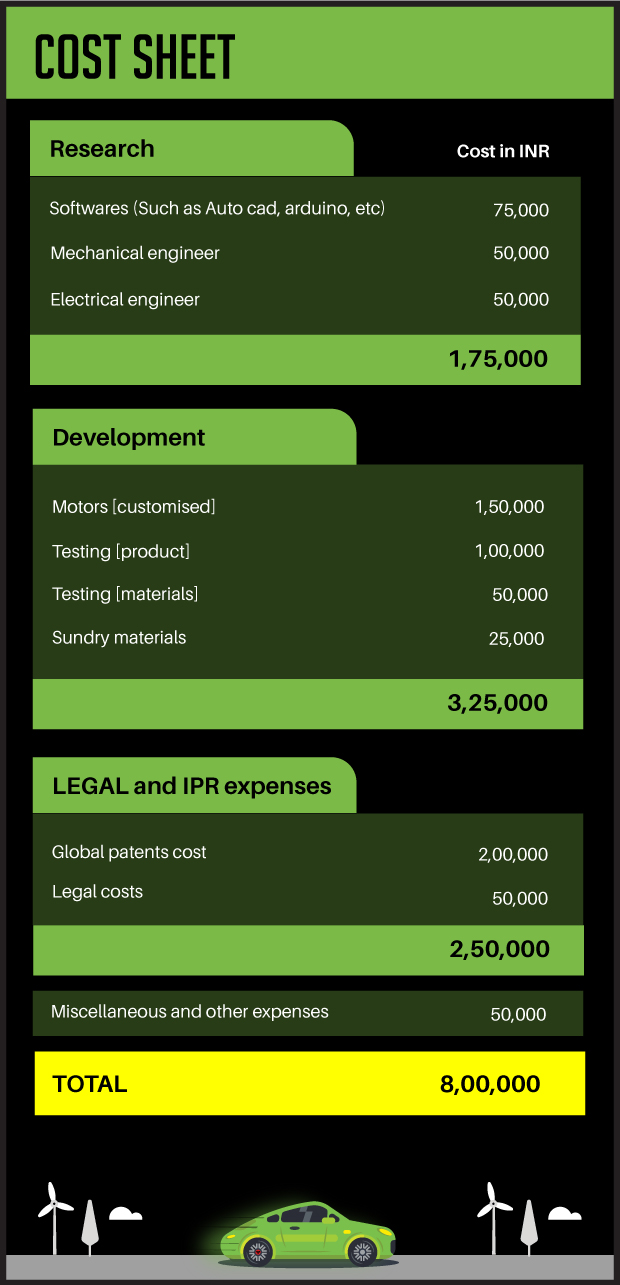
Task: Click the yellow TOTAL bar
Action: [309, 1083]
